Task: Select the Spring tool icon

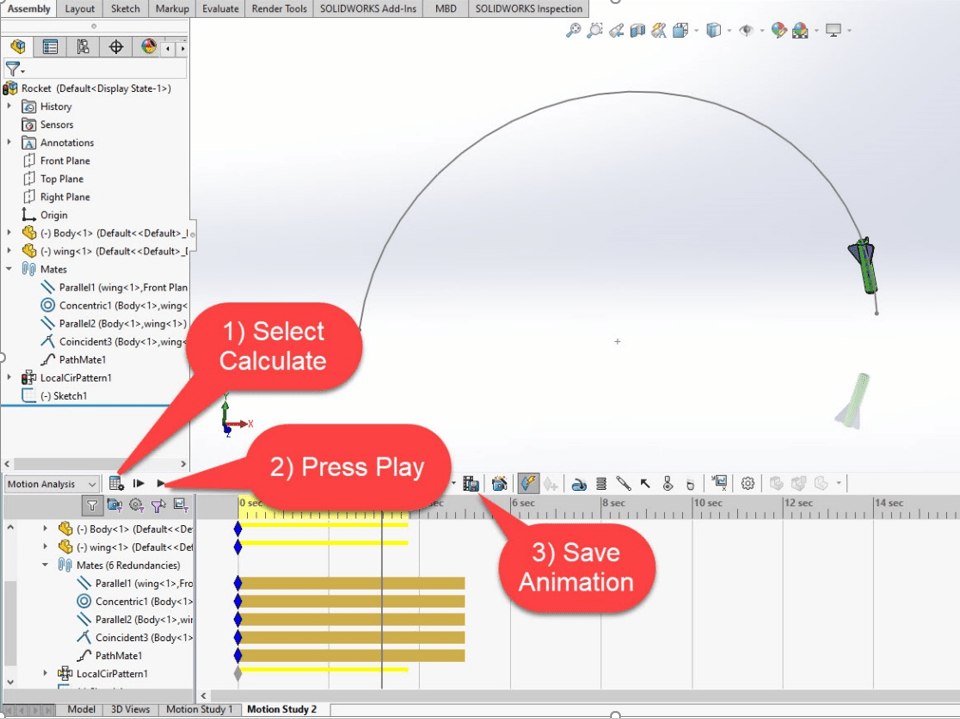Action: coord(600,483)
